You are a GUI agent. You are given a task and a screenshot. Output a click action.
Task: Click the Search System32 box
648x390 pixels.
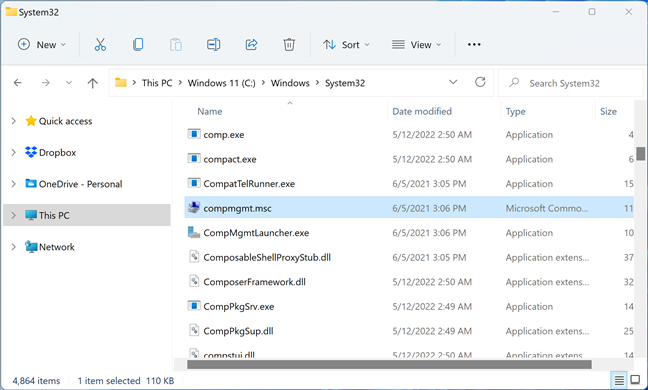(x=571, y=83)
